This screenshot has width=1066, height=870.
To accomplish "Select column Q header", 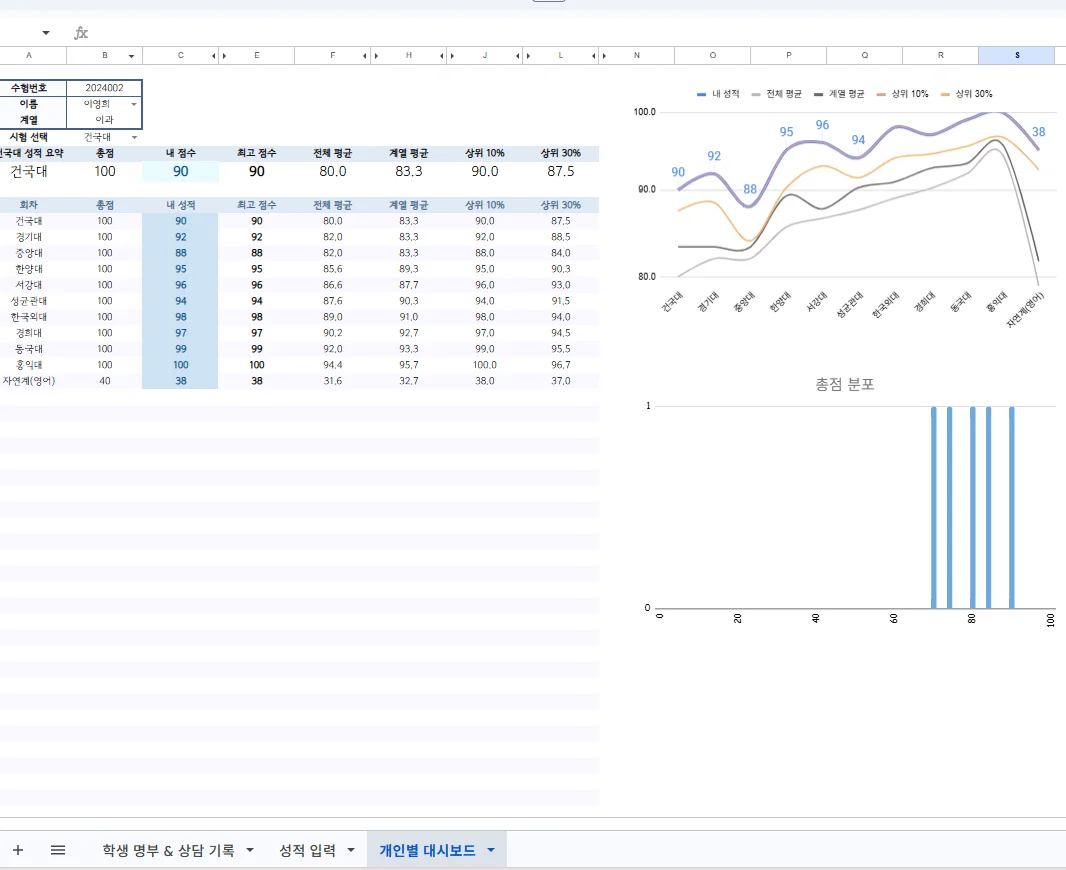I will (x=865, y=56).
